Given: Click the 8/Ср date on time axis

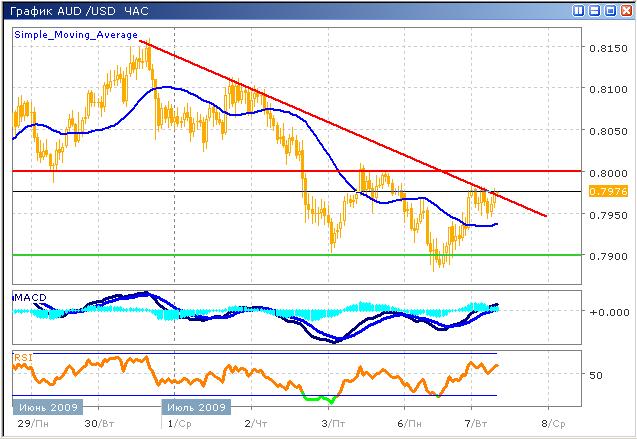Looking at the screenshot, I should 552,424.
